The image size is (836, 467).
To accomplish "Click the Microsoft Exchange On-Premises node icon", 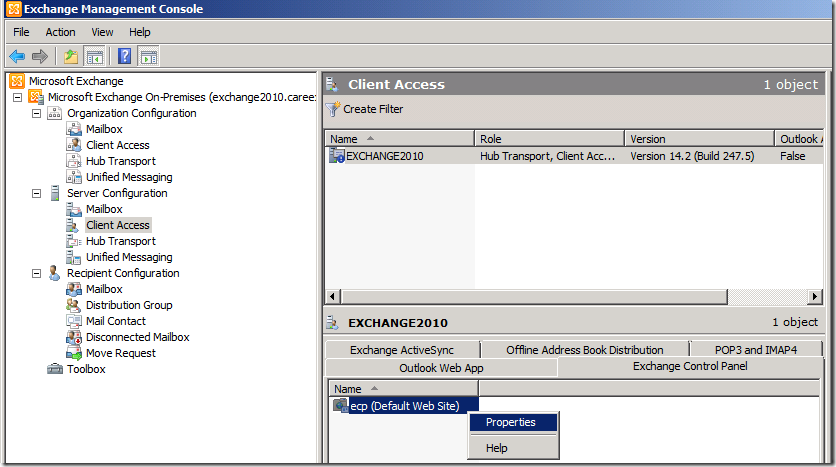I will [36, 97].
